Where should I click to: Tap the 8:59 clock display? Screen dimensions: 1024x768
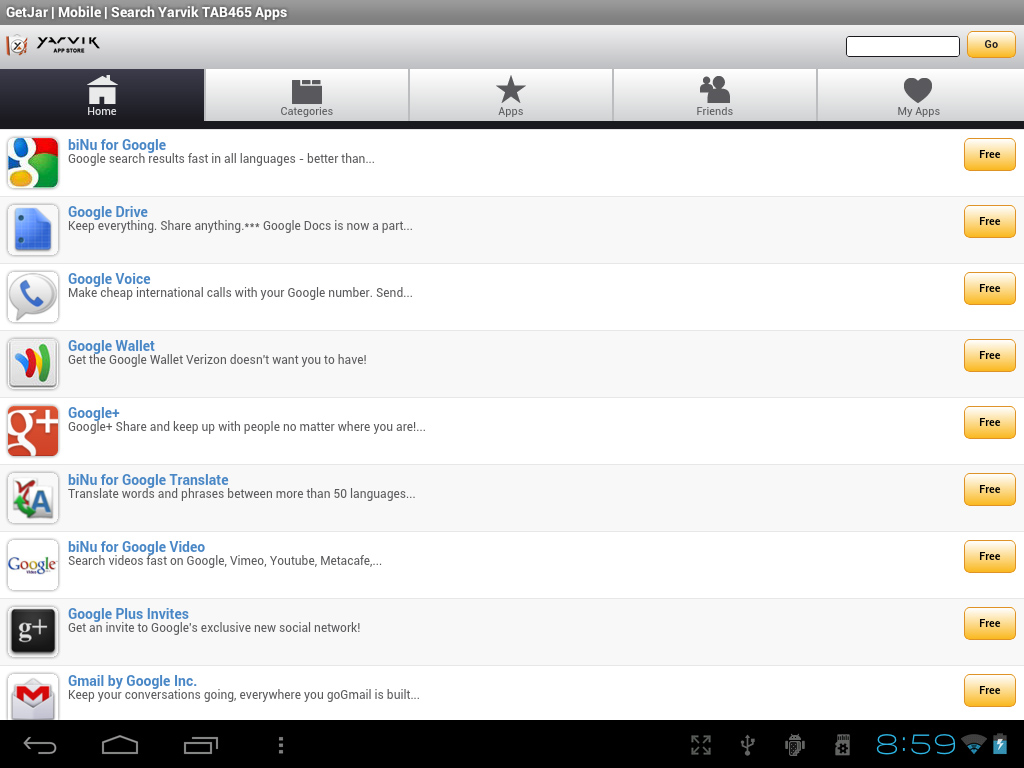[x=915, y=744]
